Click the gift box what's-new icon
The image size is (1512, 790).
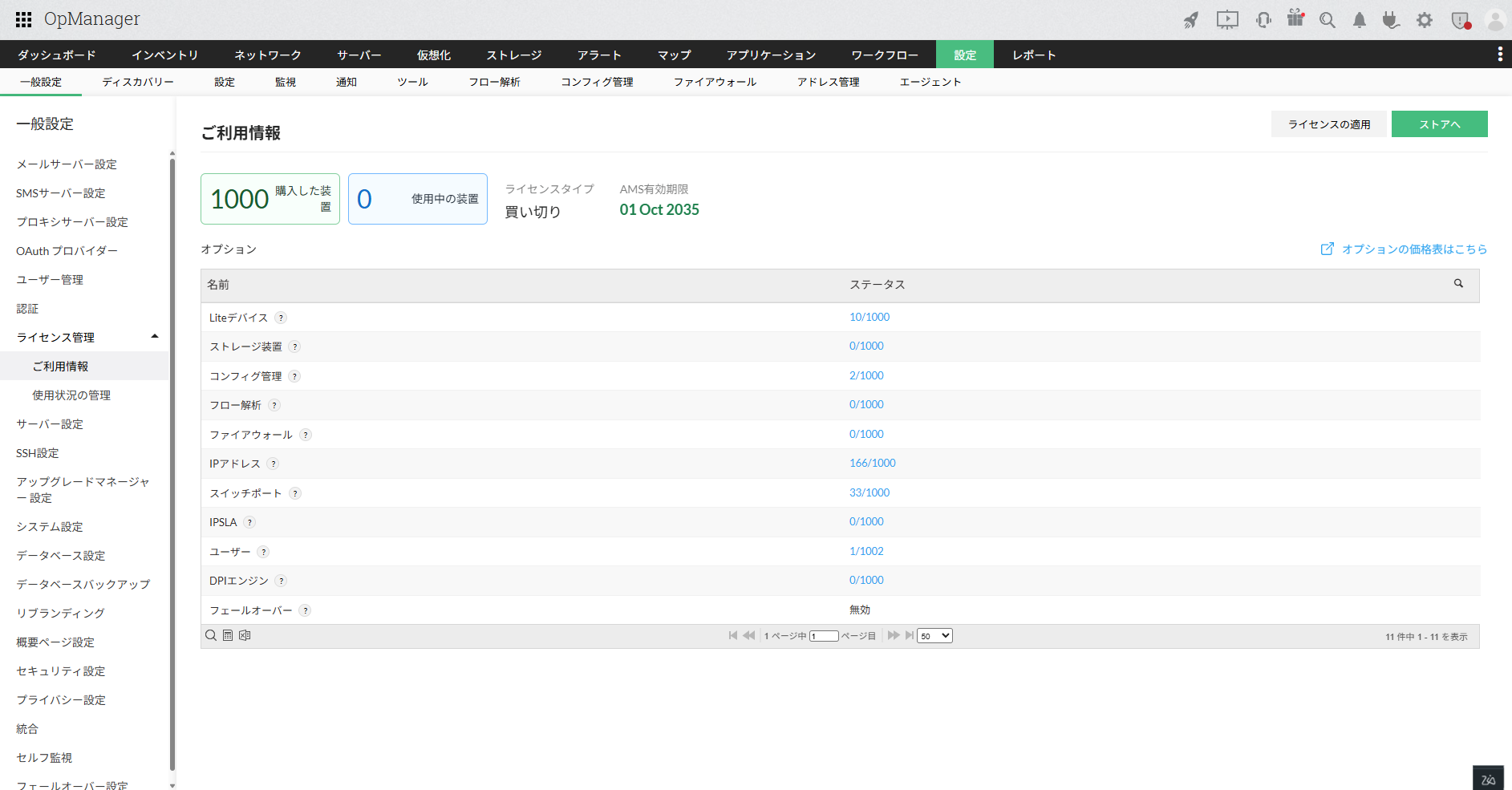pyautogui.click(x=1295, y=19)
